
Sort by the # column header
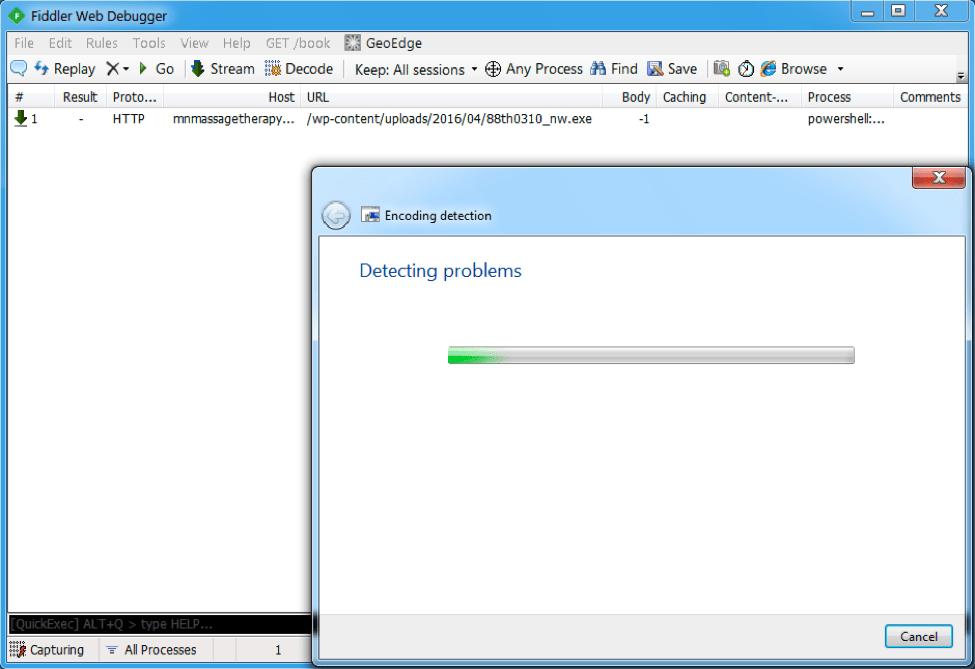(31, 97)
